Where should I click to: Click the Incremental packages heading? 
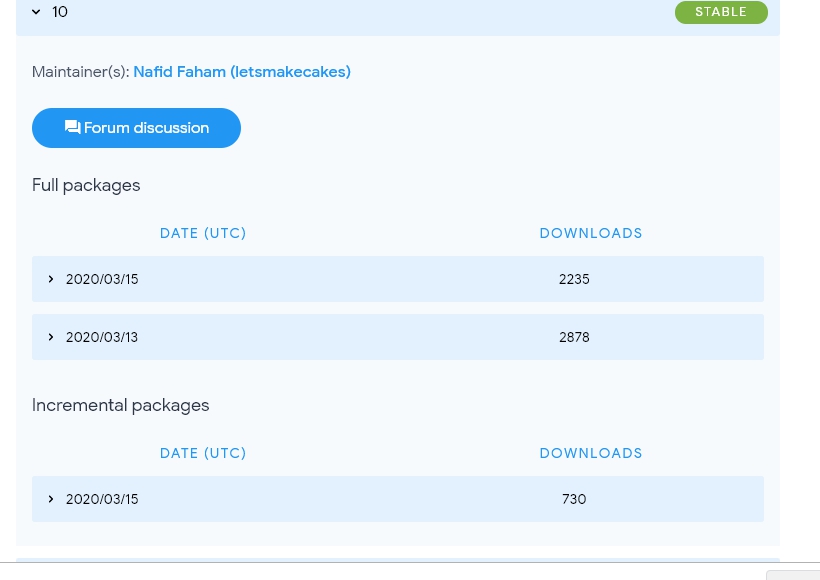[120, 405]
